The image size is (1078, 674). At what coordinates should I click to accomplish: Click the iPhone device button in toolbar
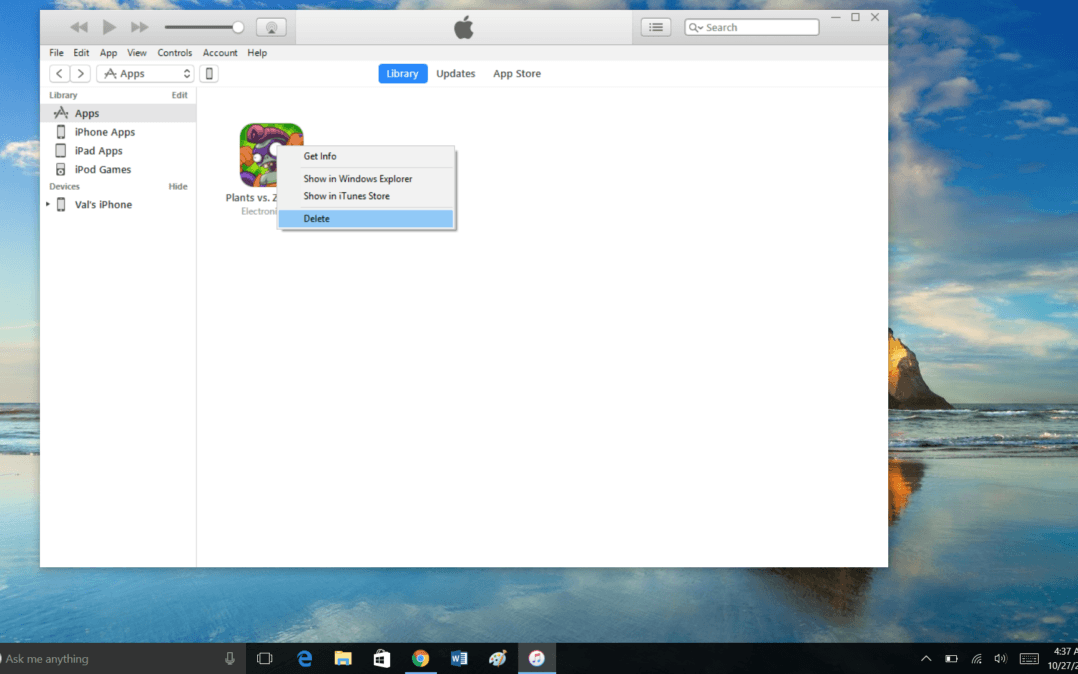pyautogui.click(x=209, y=74)
